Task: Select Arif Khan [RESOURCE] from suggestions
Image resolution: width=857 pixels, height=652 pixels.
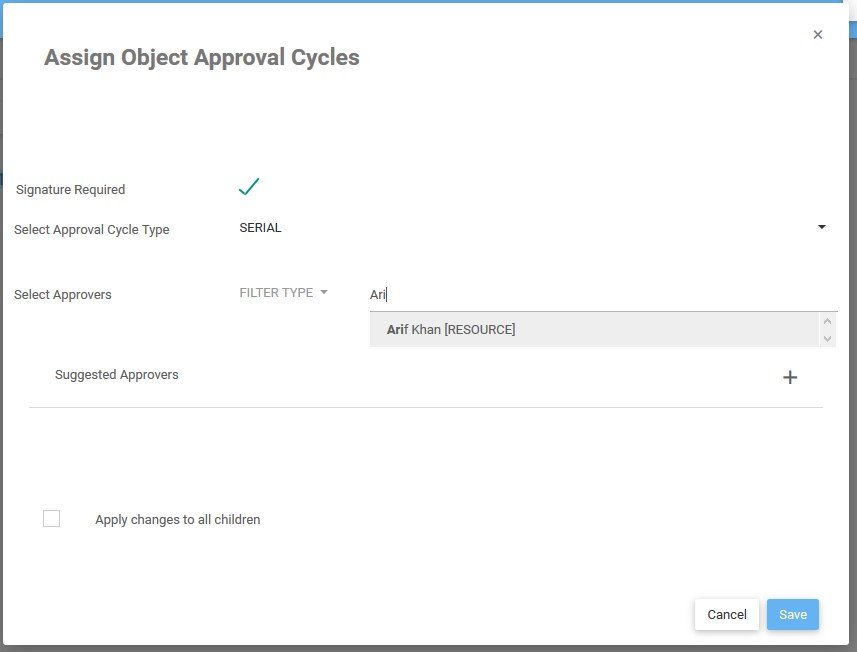Action: click(x=451, y=329)
